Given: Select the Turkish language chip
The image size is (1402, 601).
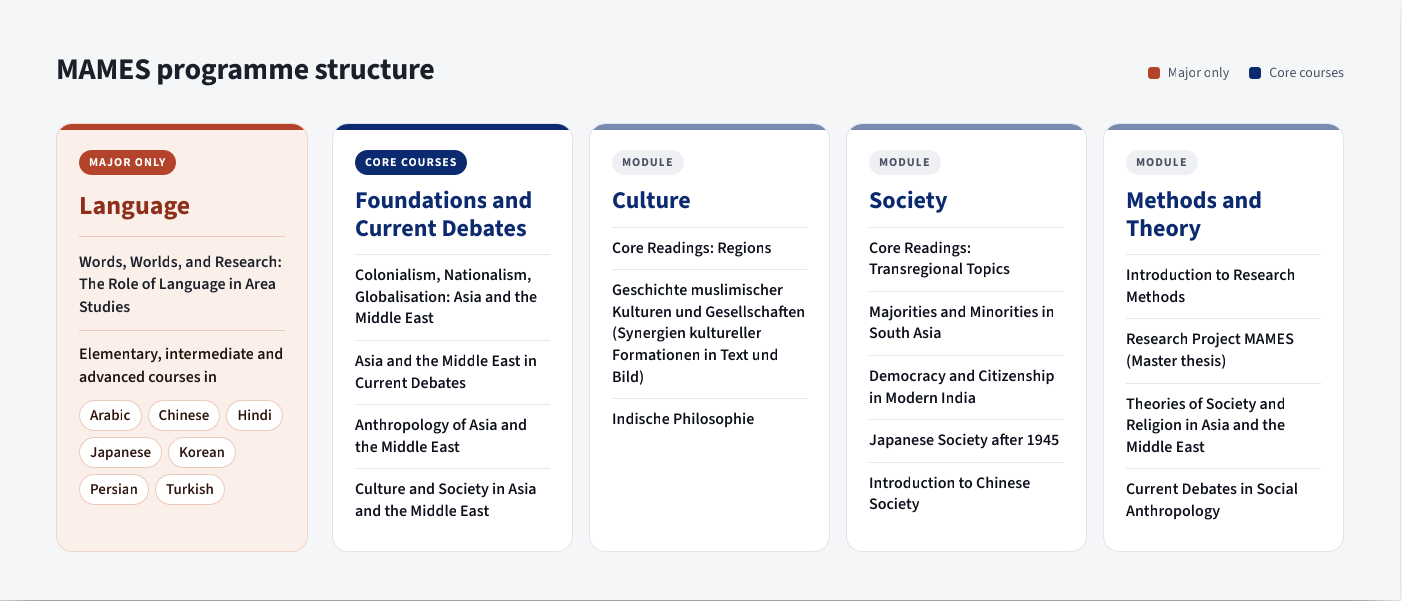Looking at the screenshot, I should click(190, 489).
